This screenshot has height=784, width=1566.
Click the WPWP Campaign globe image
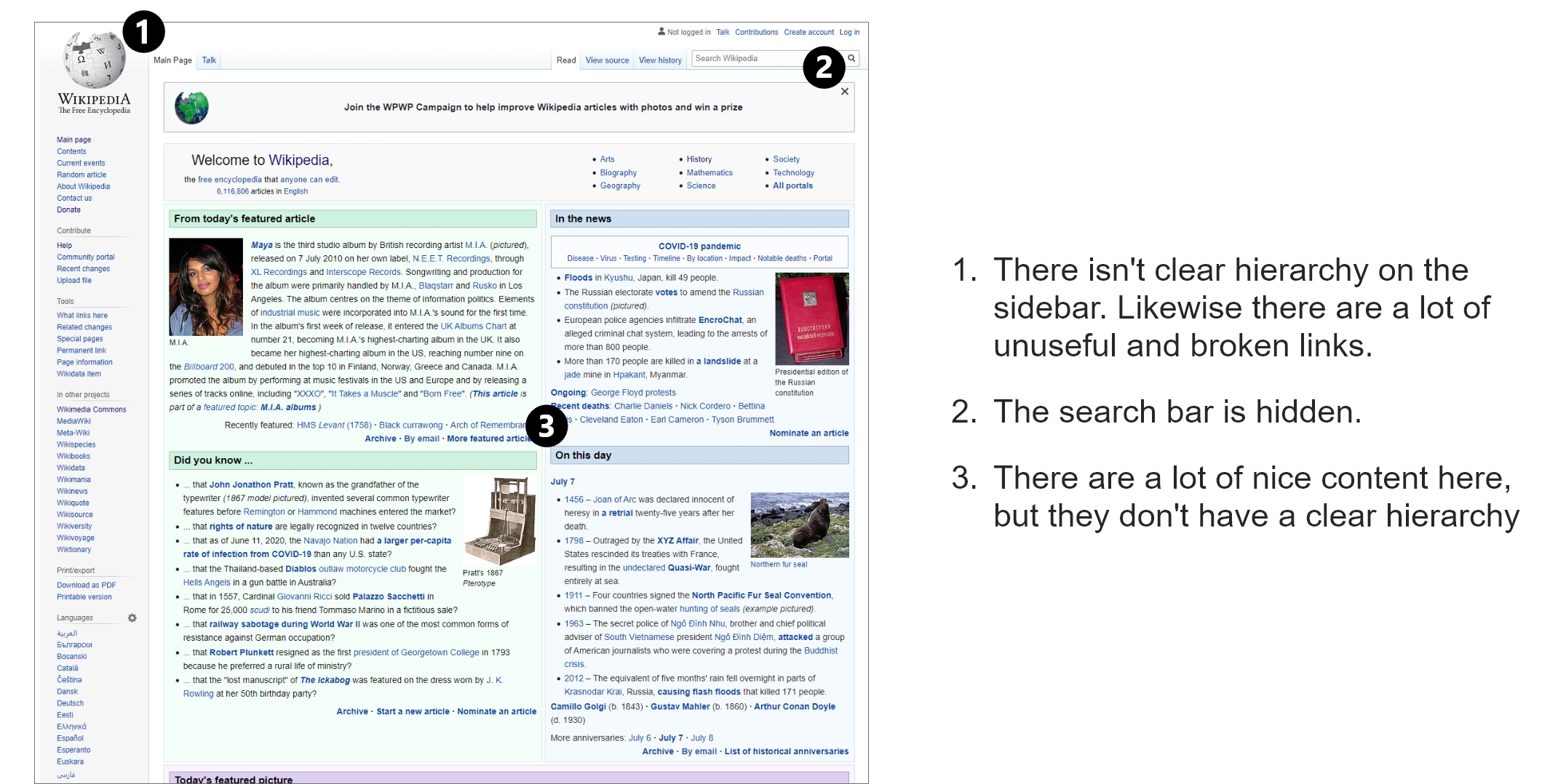click(191, 108)
